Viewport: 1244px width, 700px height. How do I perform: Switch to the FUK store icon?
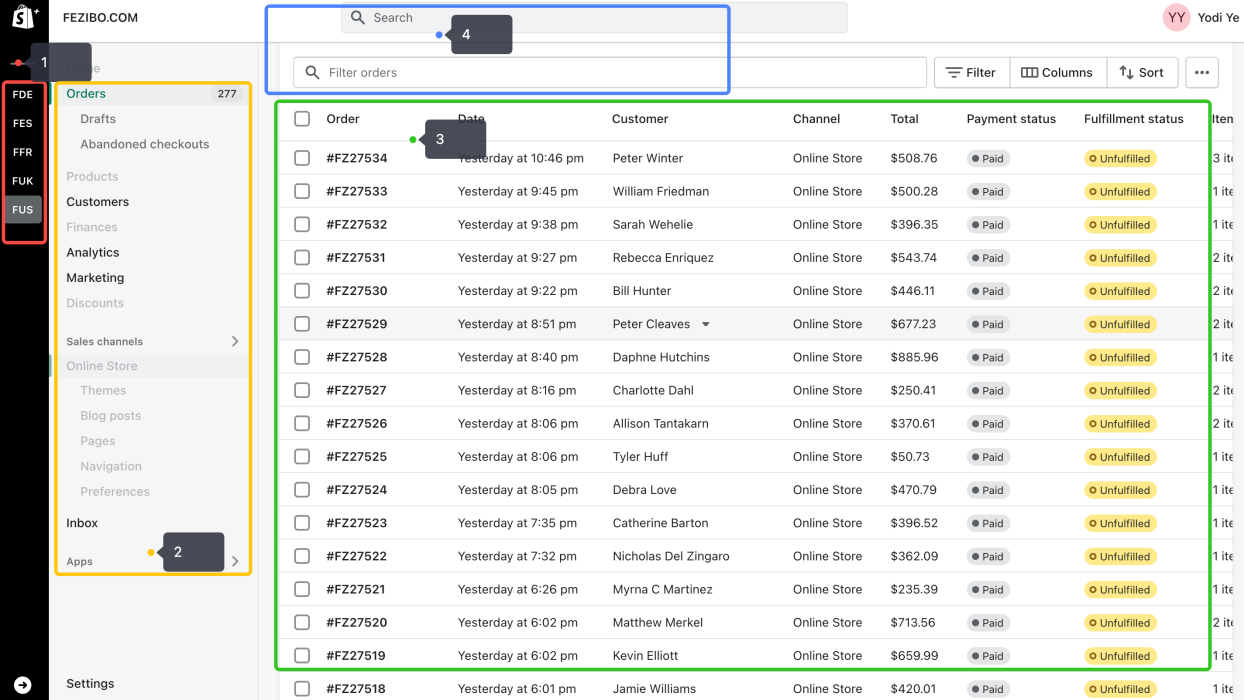[23, 181]
